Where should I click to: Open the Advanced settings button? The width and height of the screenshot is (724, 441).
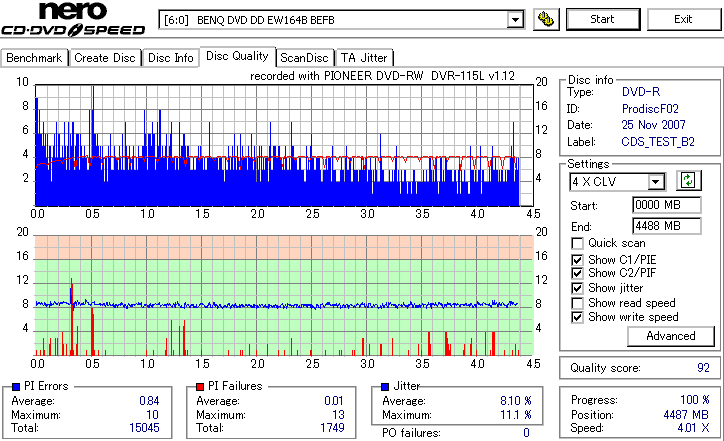[670, 336]
